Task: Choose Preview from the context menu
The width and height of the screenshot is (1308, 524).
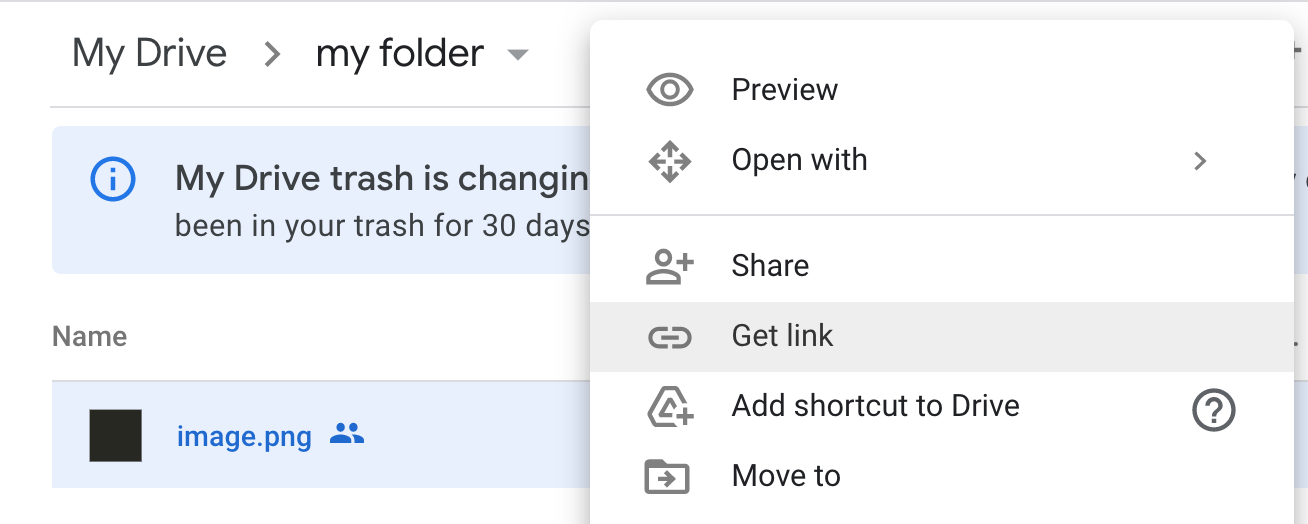Action: 785,90
